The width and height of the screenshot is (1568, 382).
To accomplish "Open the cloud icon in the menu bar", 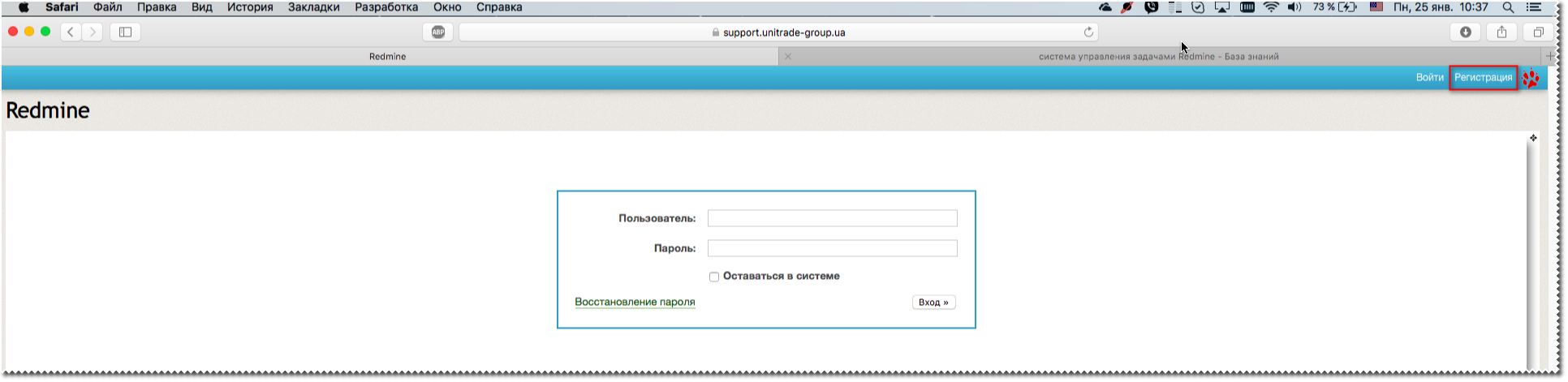I will click(1105, 7).
